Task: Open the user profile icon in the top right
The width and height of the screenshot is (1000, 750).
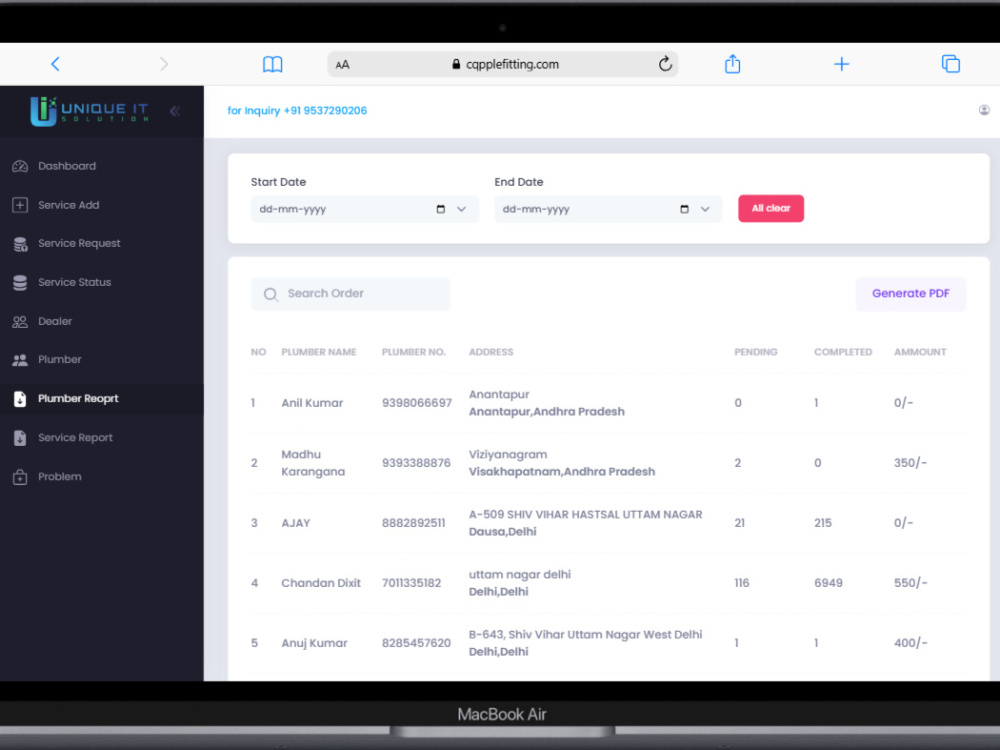Action: [984, 110]
